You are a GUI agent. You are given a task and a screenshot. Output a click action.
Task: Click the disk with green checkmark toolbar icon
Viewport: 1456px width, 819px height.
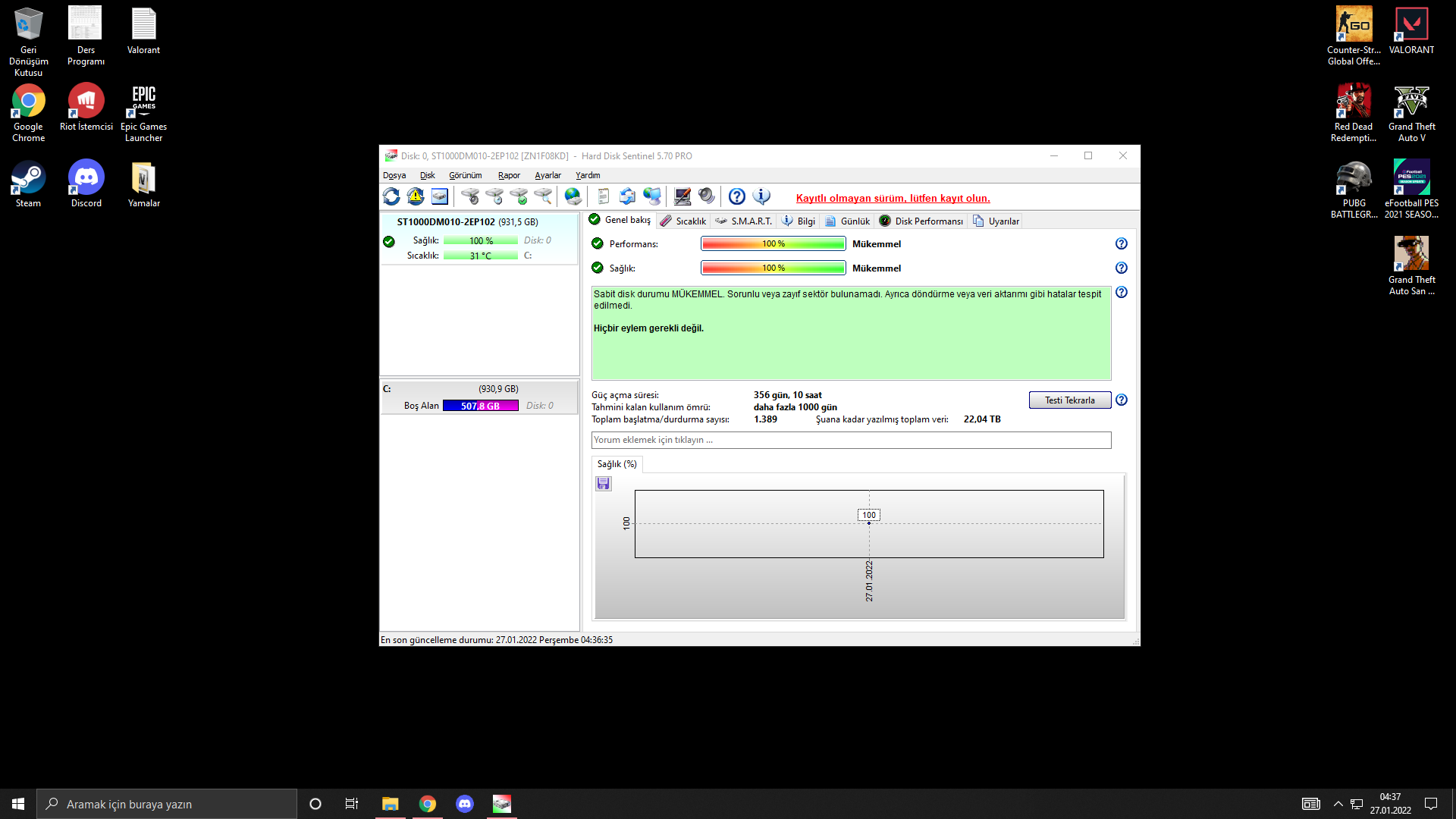[x=519, y=196]
